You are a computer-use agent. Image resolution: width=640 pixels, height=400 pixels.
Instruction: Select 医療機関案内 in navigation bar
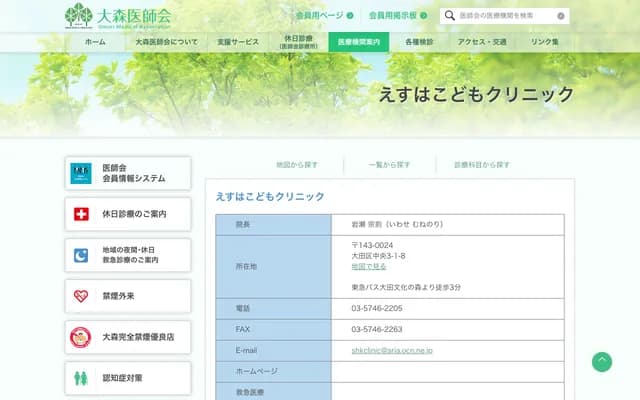coord(358,42)
